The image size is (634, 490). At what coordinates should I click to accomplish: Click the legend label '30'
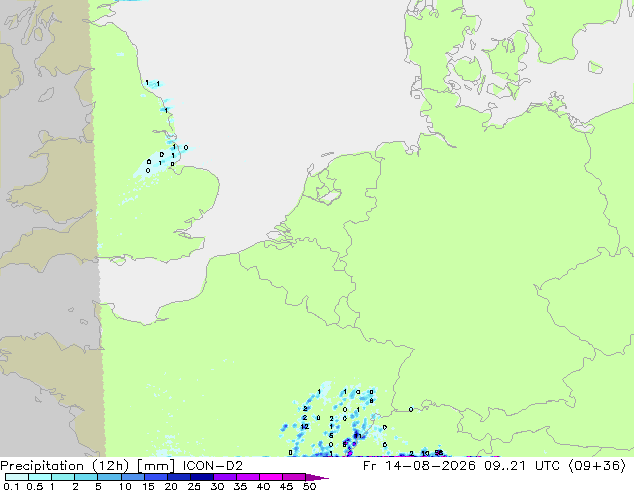point(217,486)
